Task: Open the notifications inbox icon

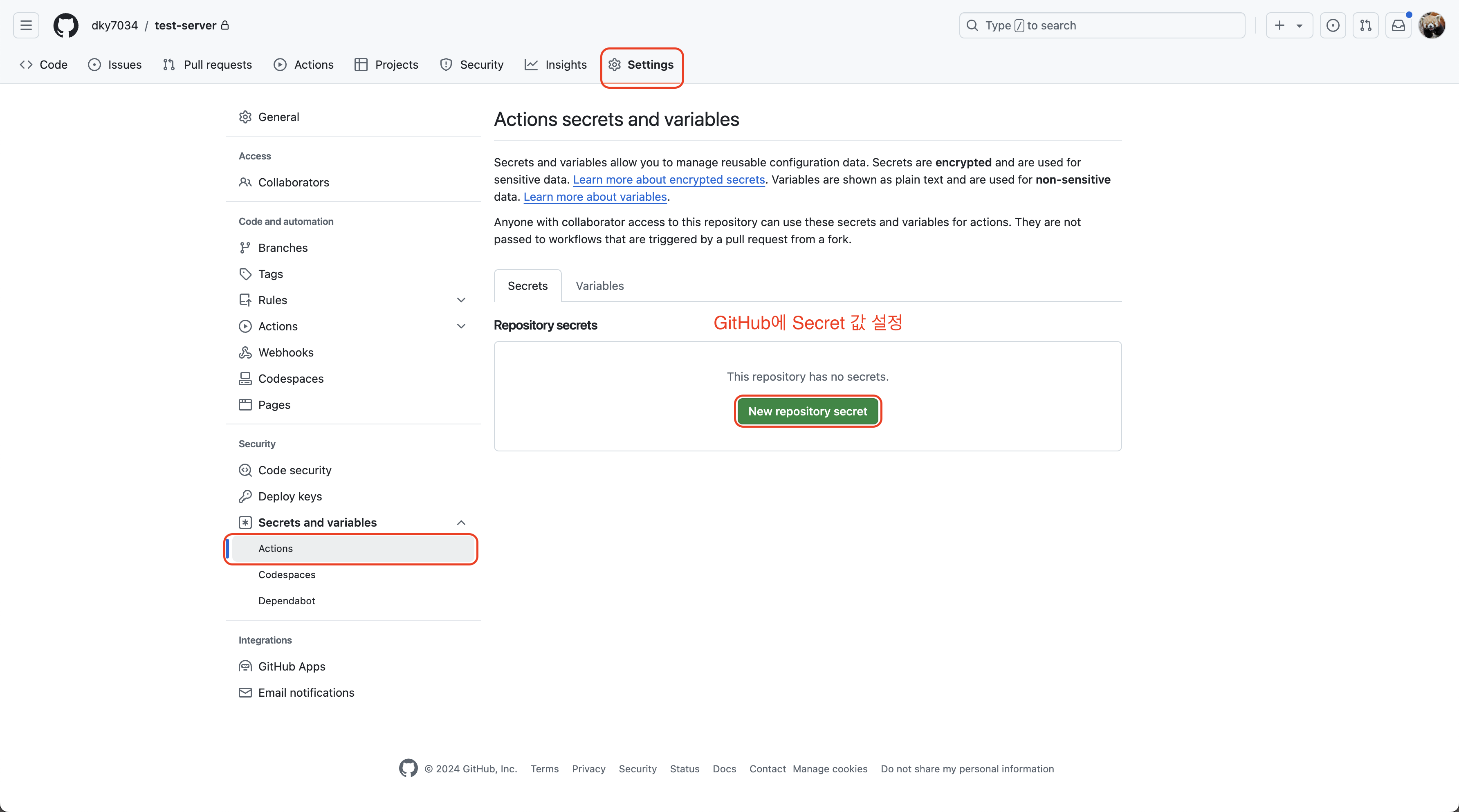Action: pyautogui.click(x=1398, y=25)
